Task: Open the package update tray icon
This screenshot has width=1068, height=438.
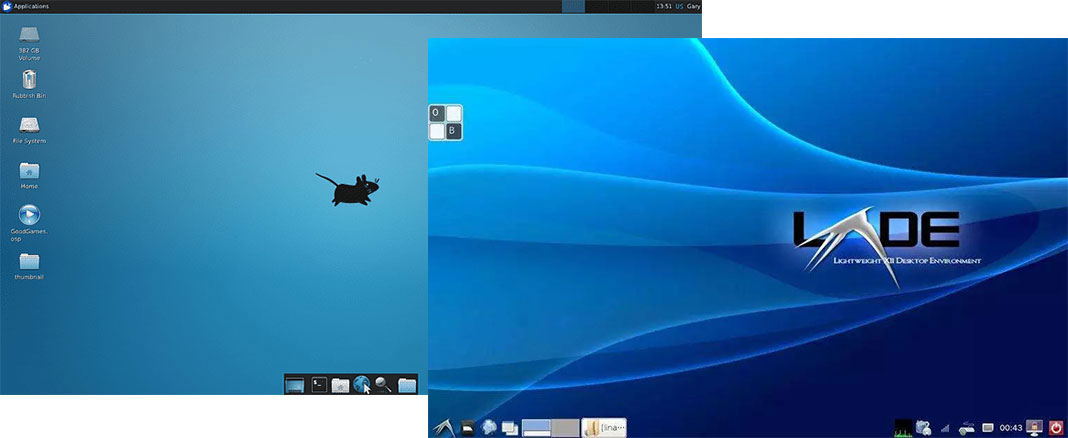Action: (924, 428)
